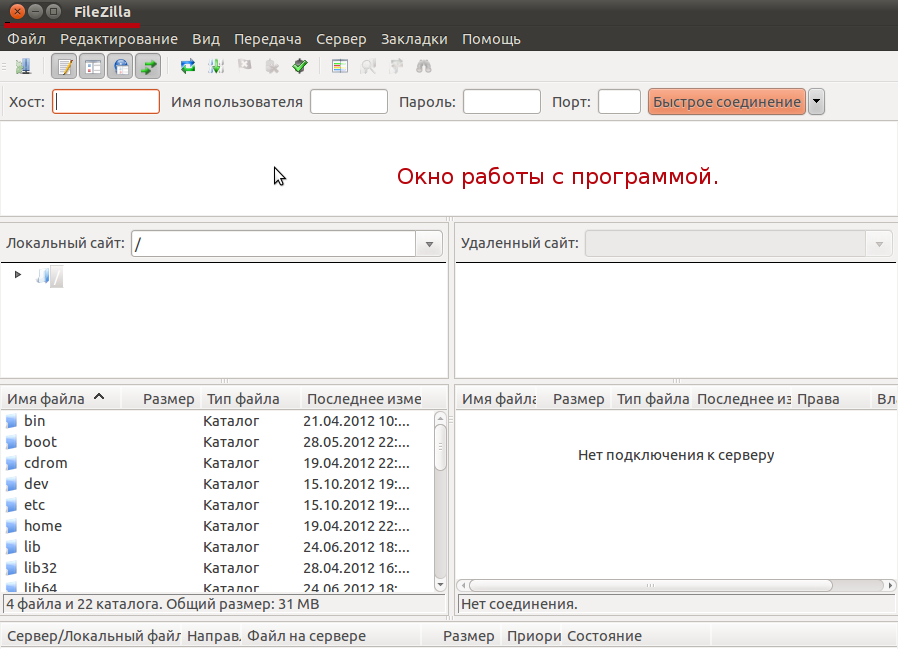Toggle transfer queue display

click(x=148, y=67)
